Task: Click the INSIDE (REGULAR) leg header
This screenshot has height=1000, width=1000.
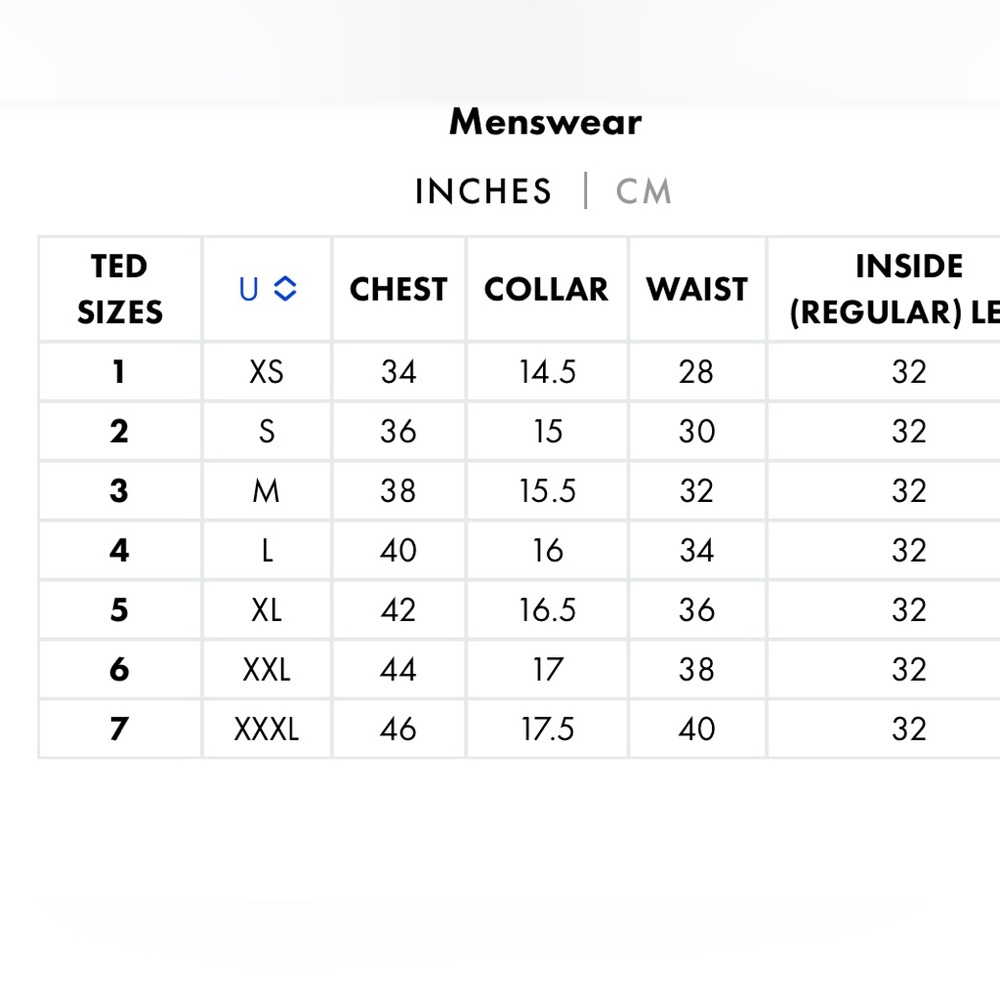Action: click(x=895, y=289)
